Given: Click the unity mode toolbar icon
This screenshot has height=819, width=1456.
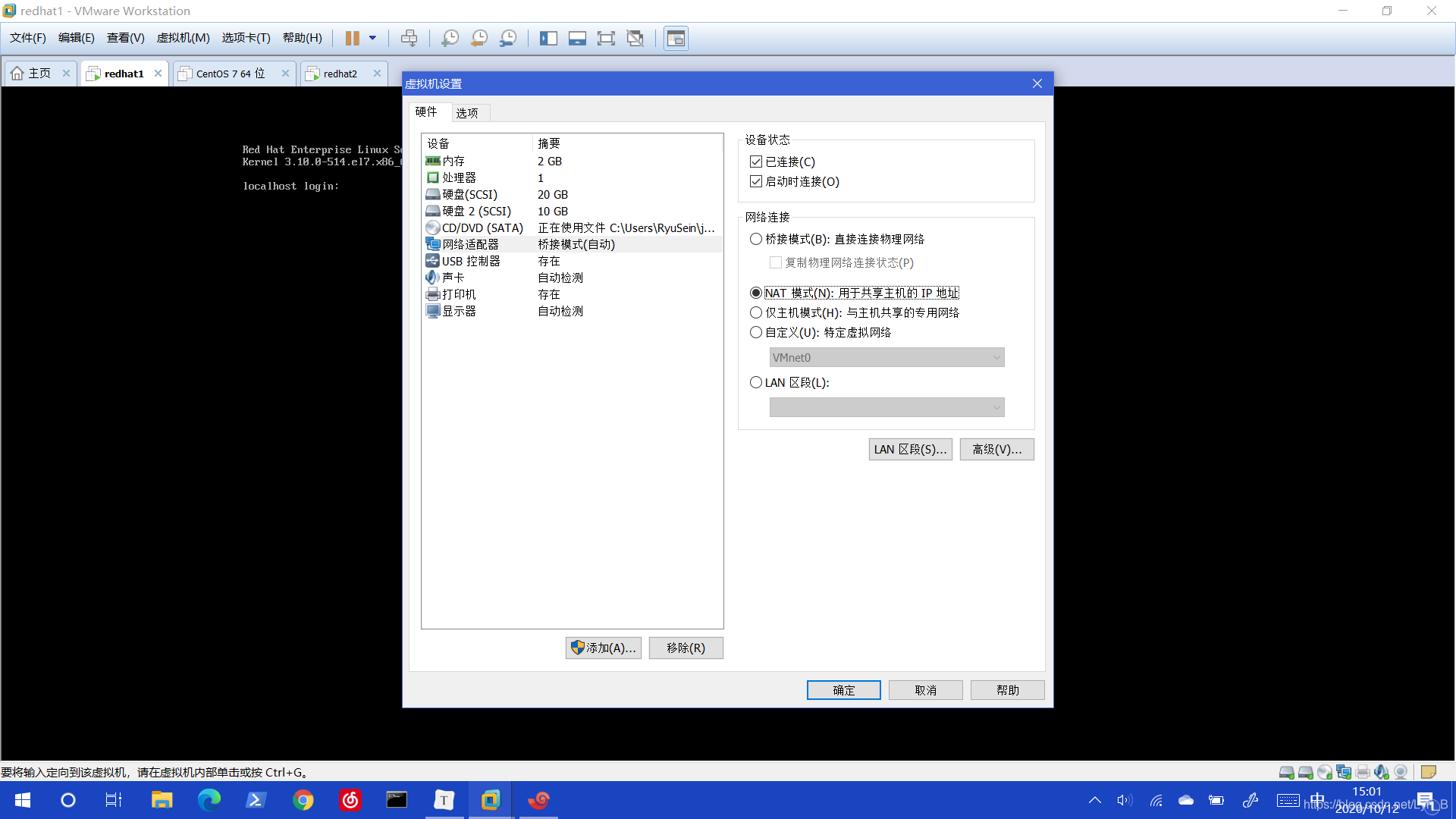Looking at the screenshot, I should pos(635,38).
